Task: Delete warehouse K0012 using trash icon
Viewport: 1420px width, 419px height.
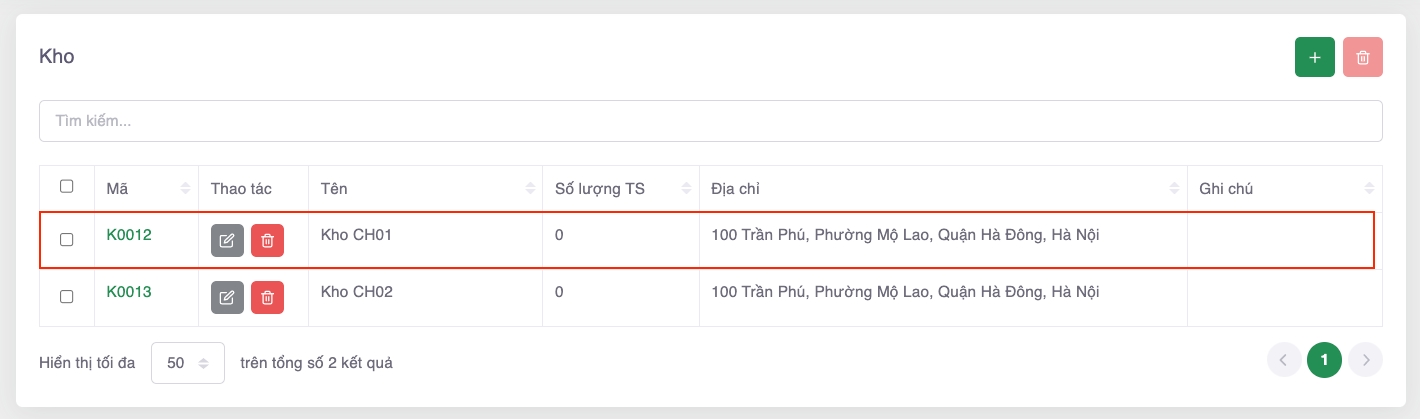Action: point(267,240)
